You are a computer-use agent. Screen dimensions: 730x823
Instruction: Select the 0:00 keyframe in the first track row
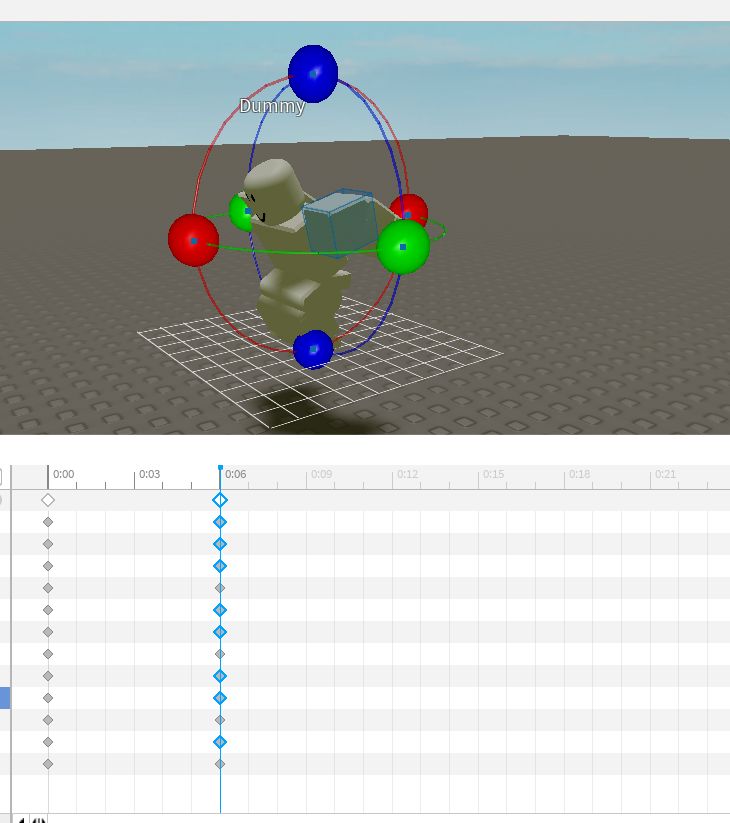pyautogui.click(x=48, y=522)
